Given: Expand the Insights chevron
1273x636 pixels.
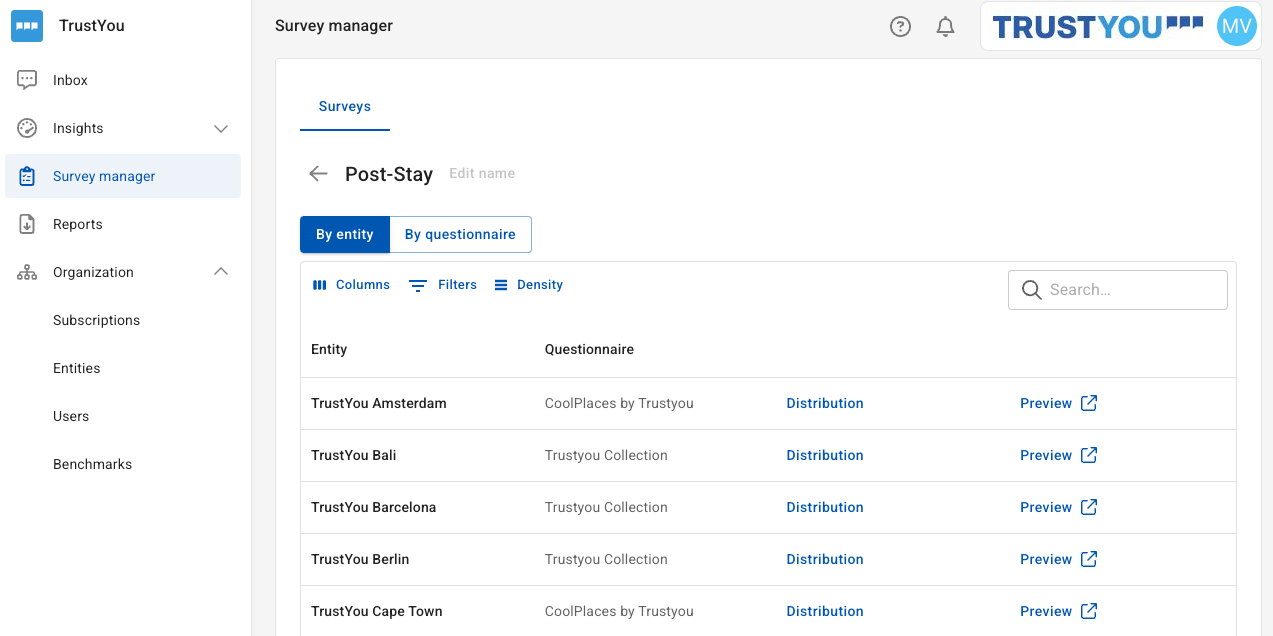Looking at the screenshot, I should [222, 129].
